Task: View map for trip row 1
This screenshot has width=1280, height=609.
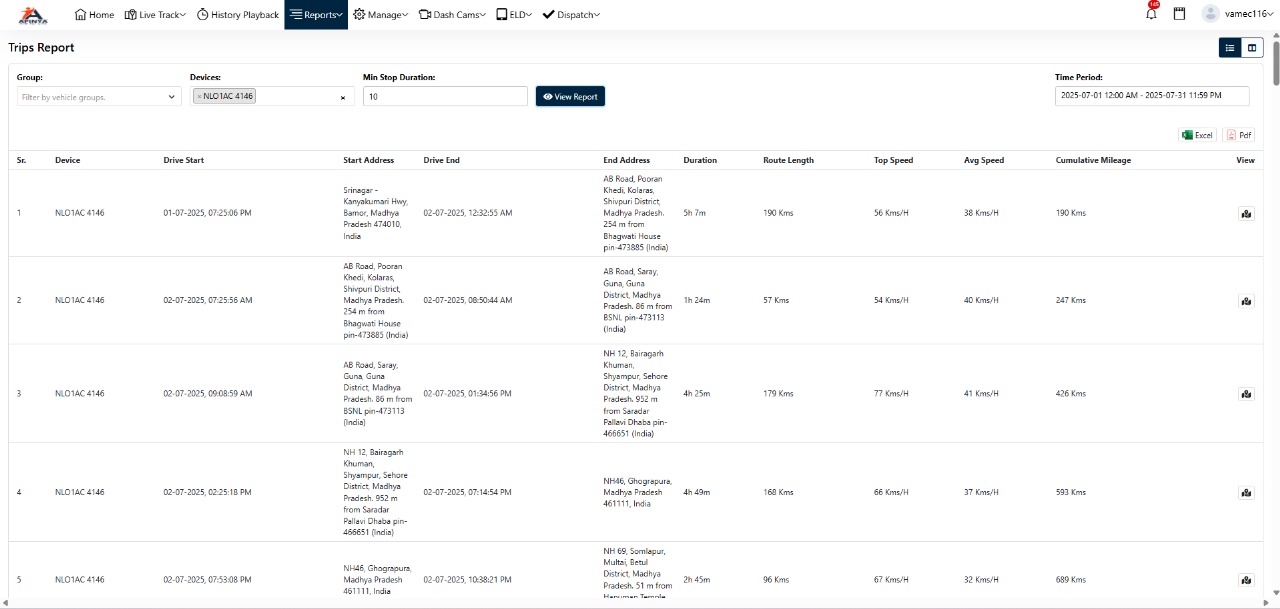Action: tap(1245, 213)
